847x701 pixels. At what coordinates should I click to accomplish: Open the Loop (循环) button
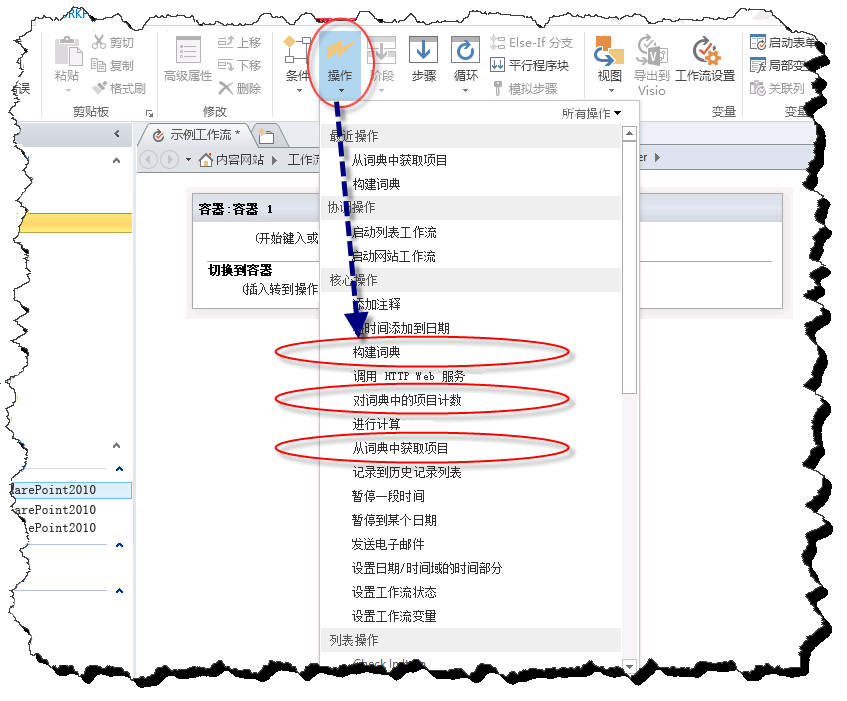click(465, 64)
